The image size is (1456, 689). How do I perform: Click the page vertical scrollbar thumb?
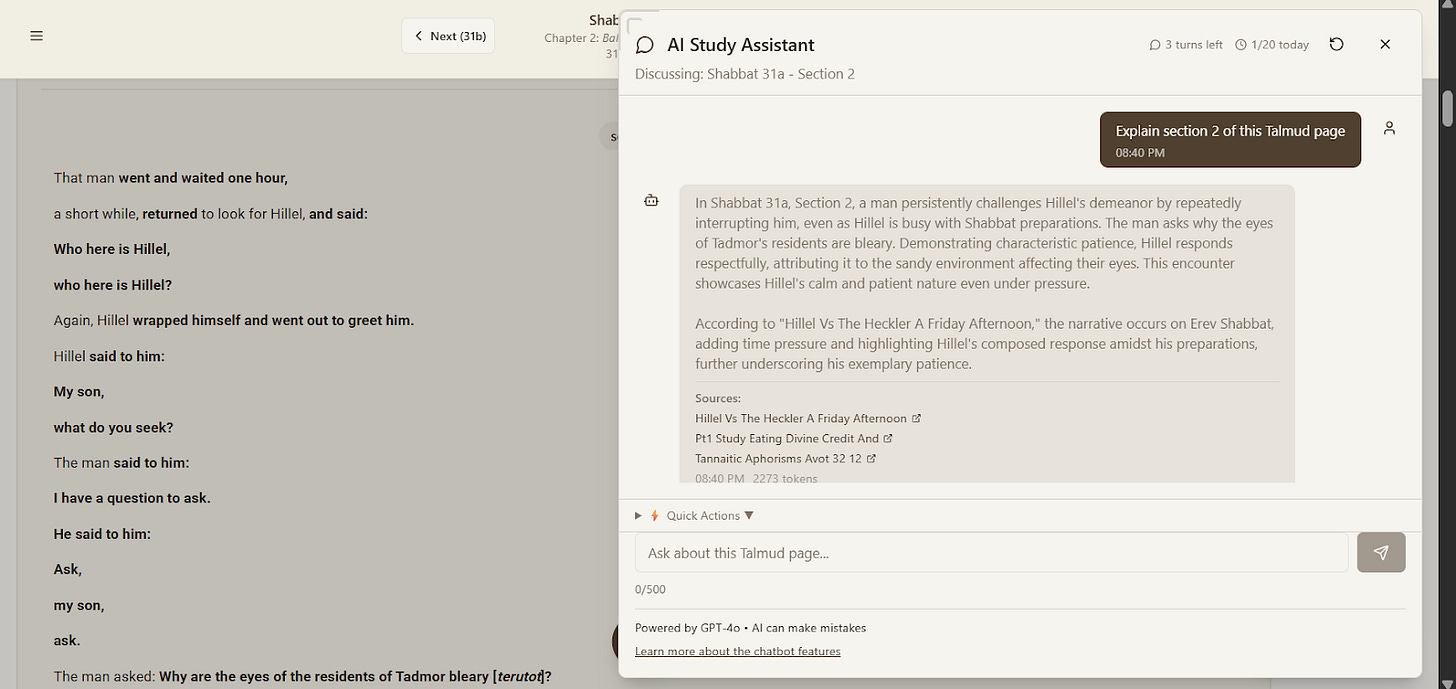tap(1447, 108)
